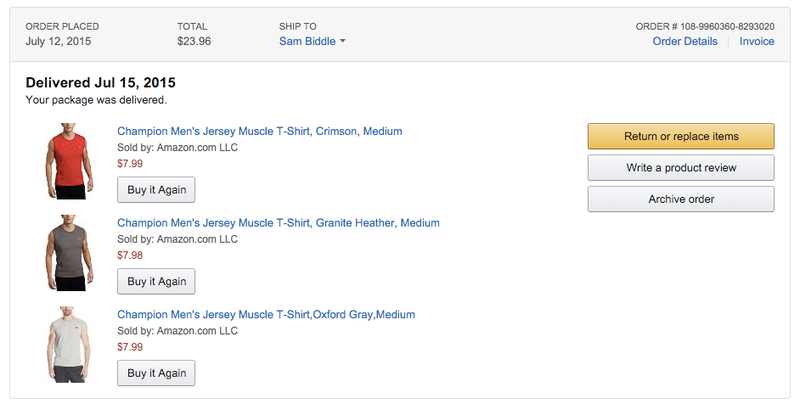Click the Sam Biddle recipient name

(307, 41)
